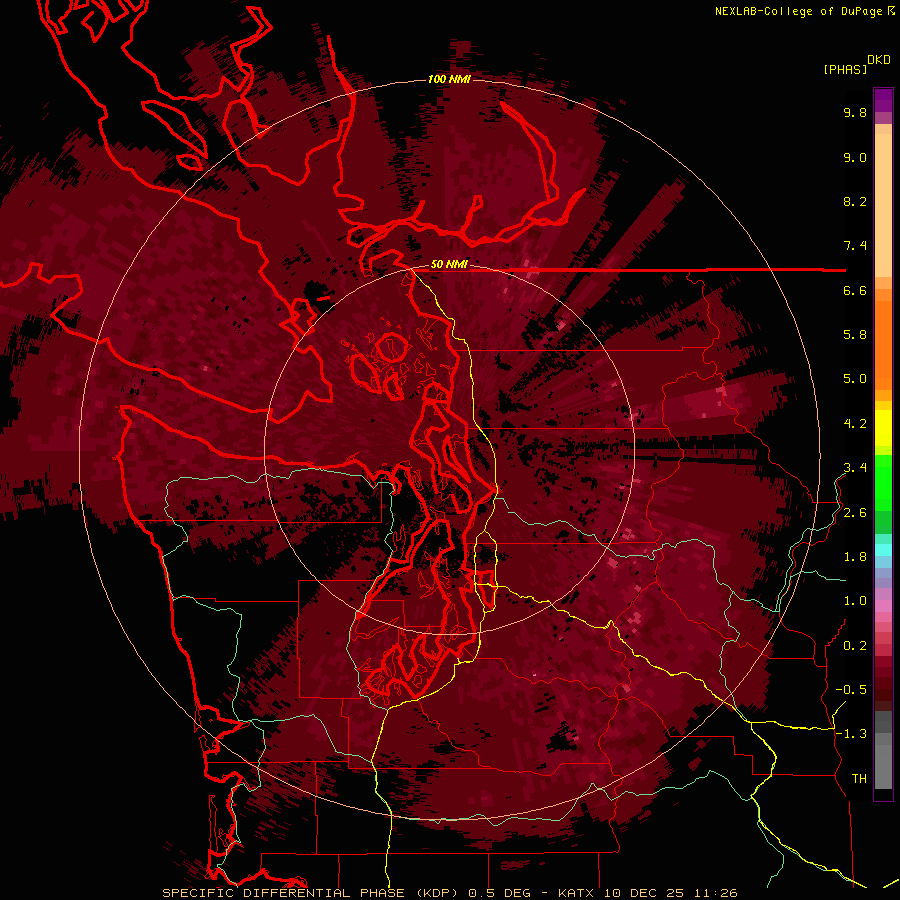Click the KATX station identifier in the footer
Image resolution: width=900 pixels, height=900 pixels.
click(x=577, y=893)
